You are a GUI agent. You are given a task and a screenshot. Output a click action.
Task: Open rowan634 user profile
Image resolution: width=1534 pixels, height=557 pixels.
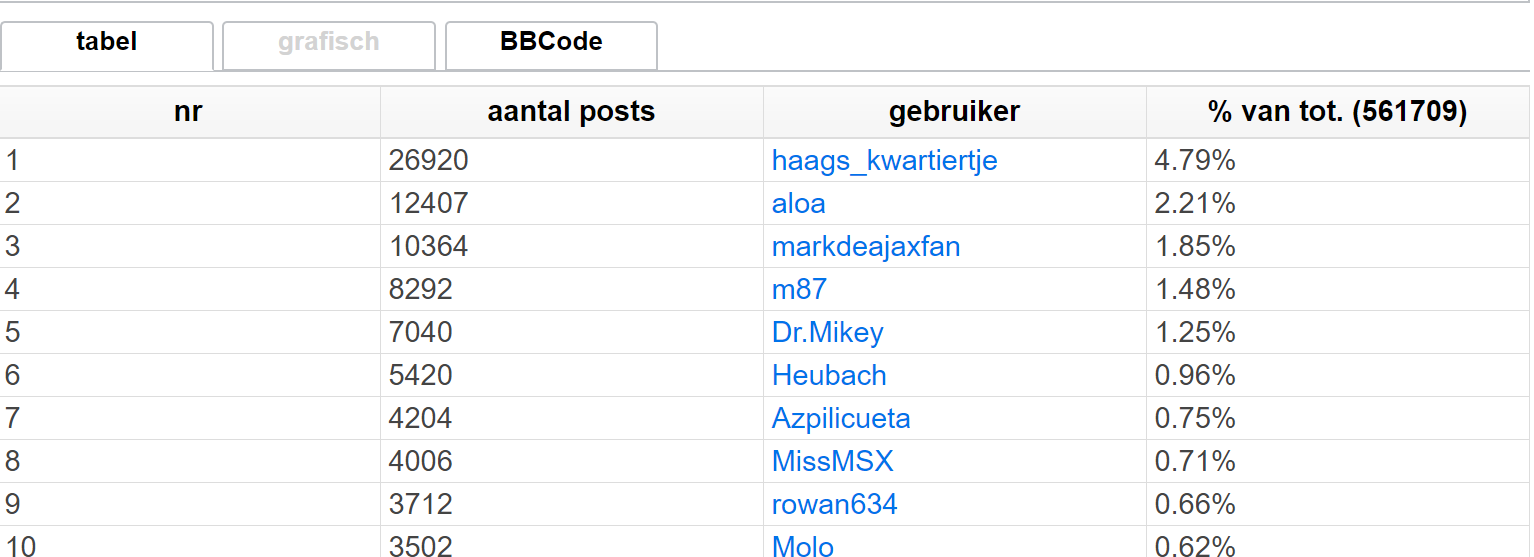(x=834, y=505)
